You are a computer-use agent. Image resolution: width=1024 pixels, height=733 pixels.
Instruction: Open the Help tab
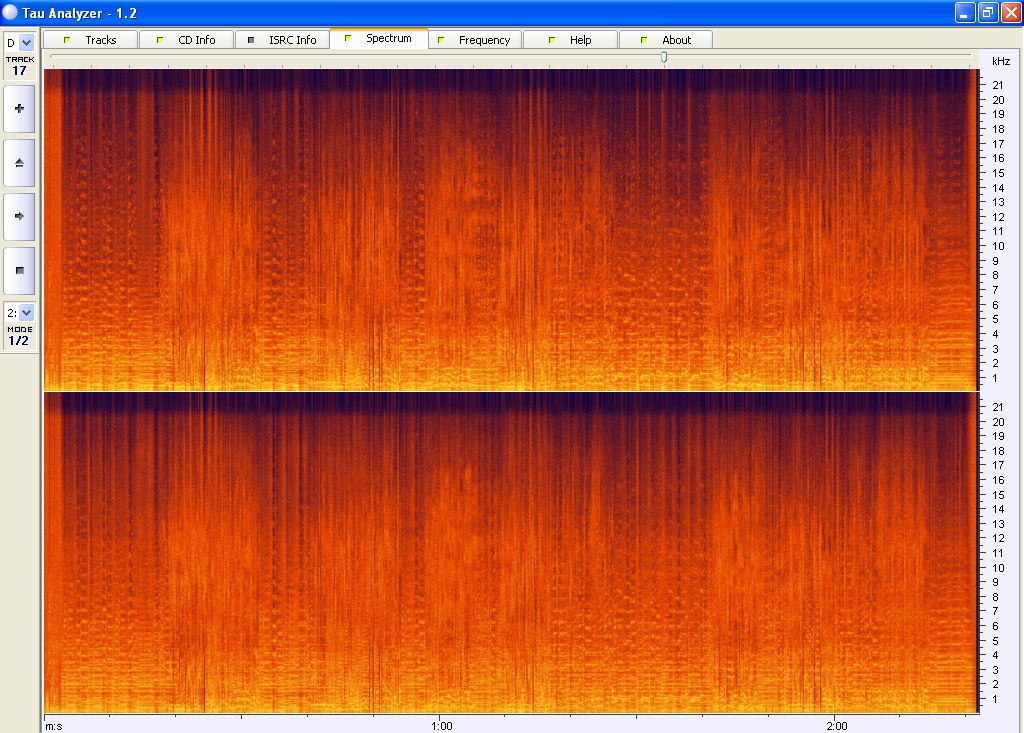click(x=580, y=40)
